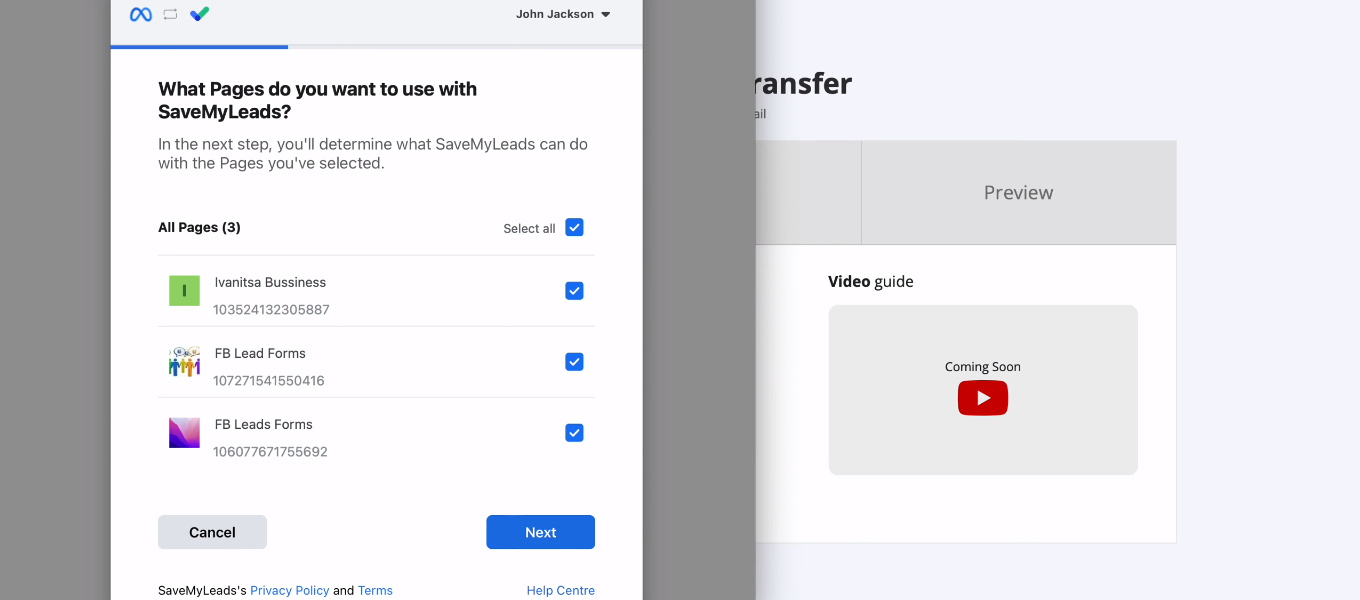The height and width of the screenshot is (600, 1360).
Task: Open the Privacy Policy link
Action: click(289, 590)
